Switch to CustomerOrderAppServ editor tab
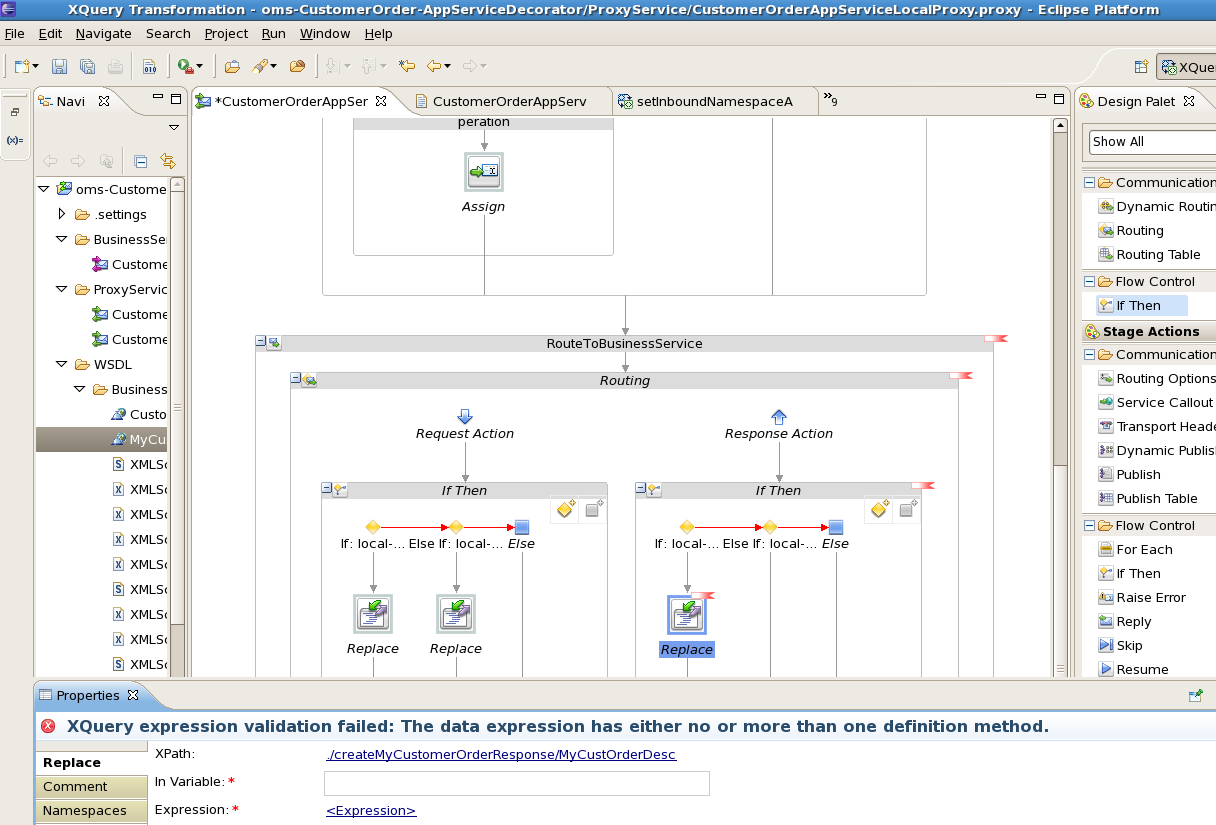Screen dimensions: 1216x825 510,101
